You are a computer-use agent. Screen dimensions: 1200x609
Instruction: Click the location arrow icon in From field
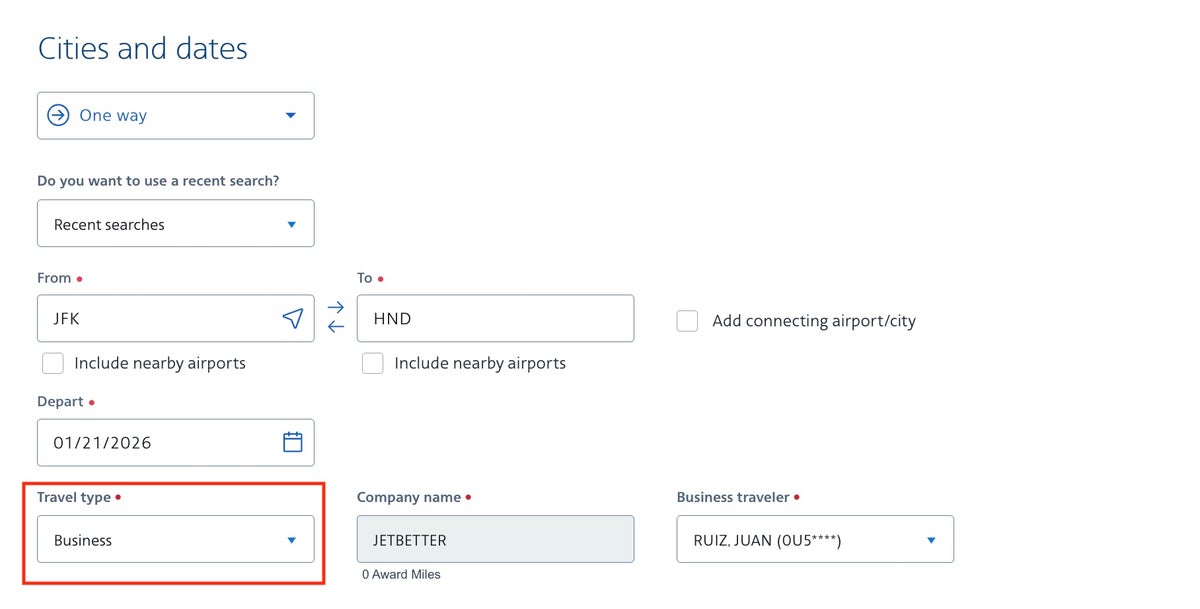(292, 319)
